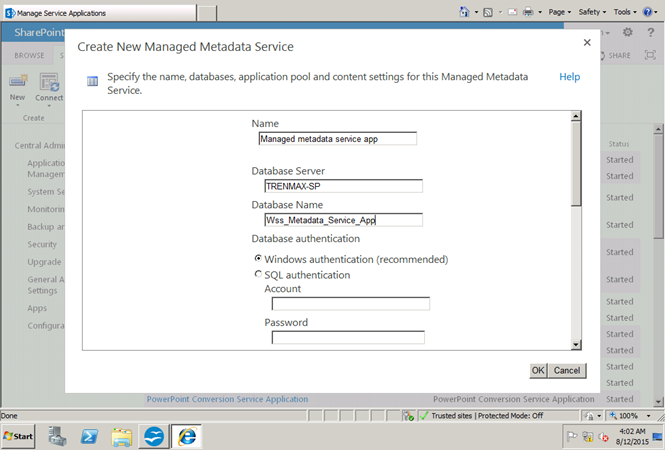
Task: Click the system clock 4:02 AM
Action: click(632, 431)
